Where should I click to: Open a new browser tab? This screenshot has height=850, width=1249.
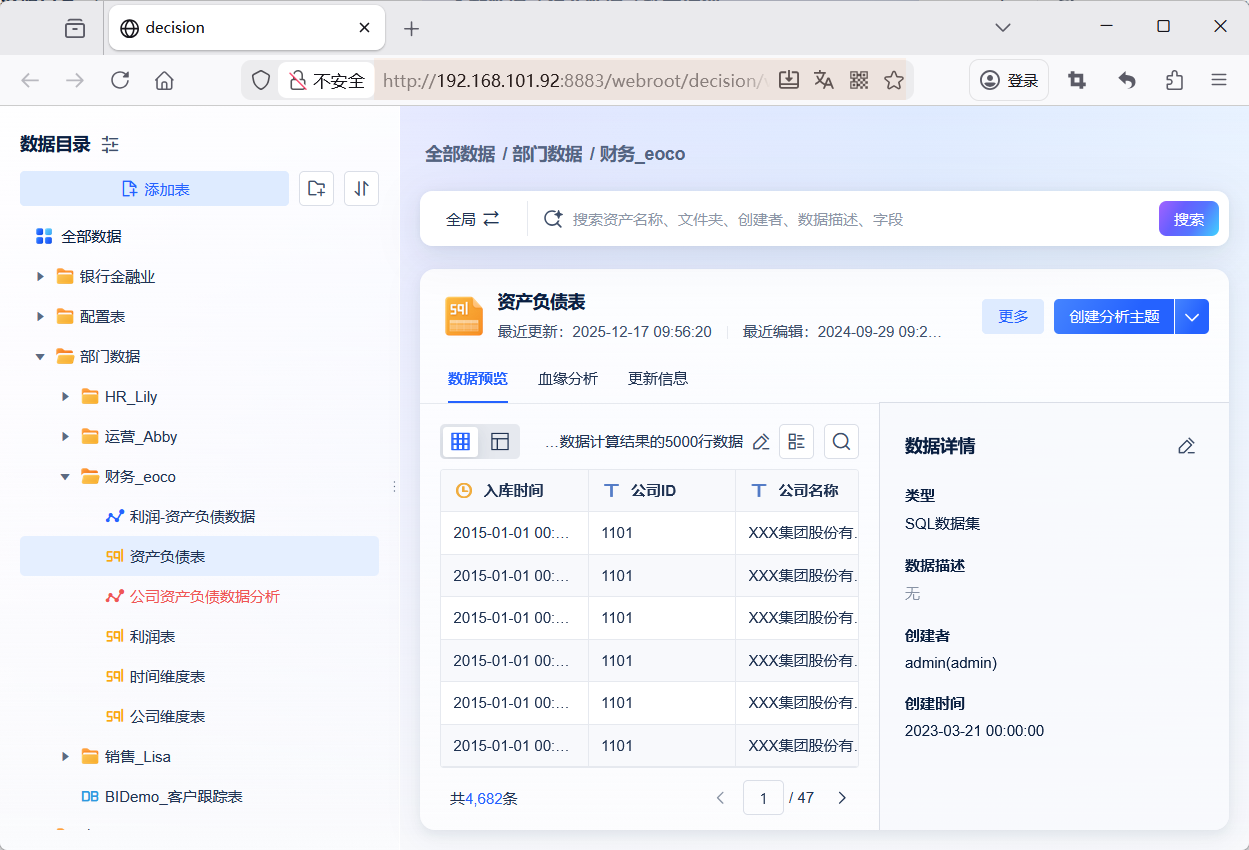(411, 28)
